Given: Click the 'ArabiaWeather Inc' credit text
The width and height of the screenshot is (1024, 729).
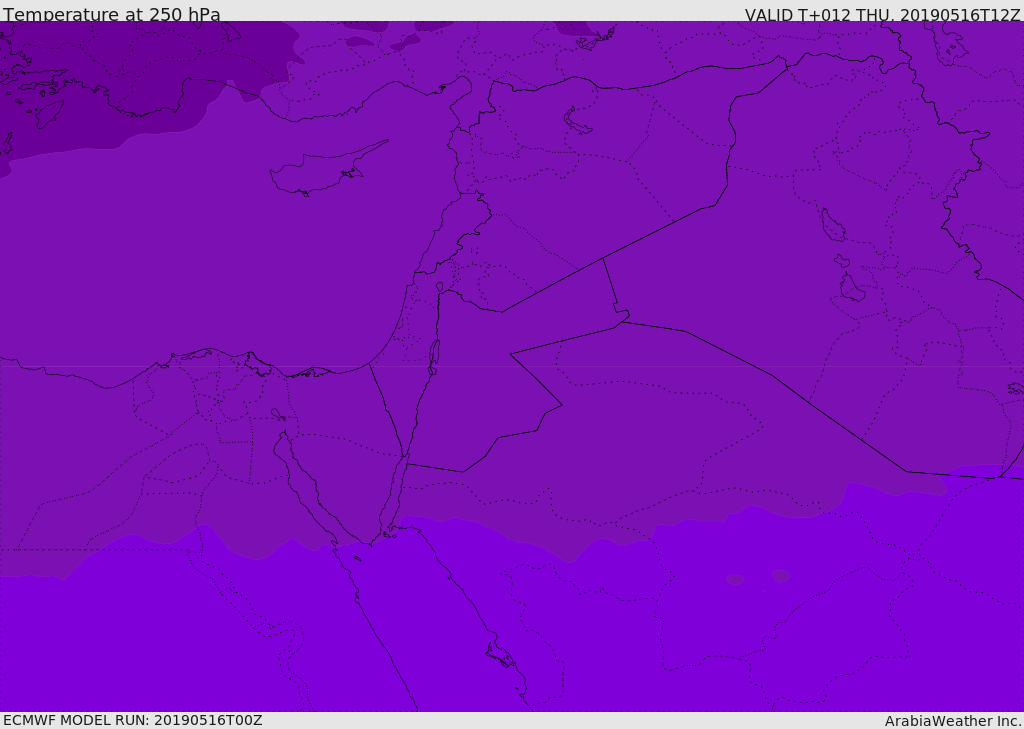Looking at the screenshot, I should [x=953, y=721].
